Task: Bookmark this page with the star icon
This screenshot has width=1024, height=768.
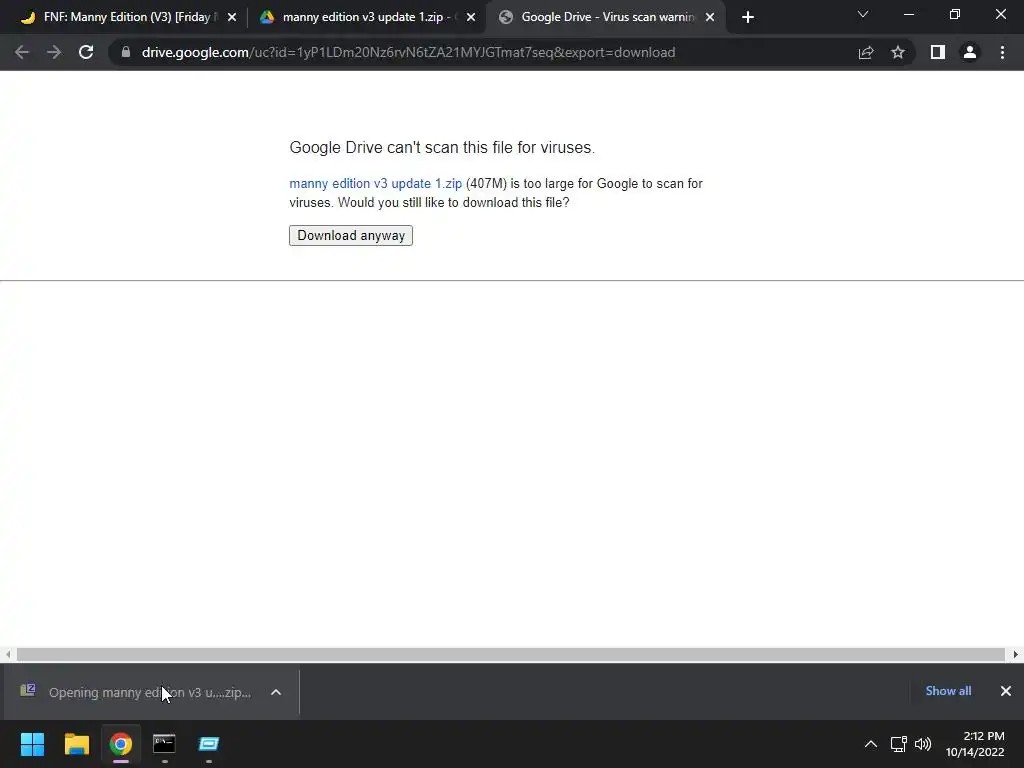Action: pyautogui.click(x=898, y=52)
